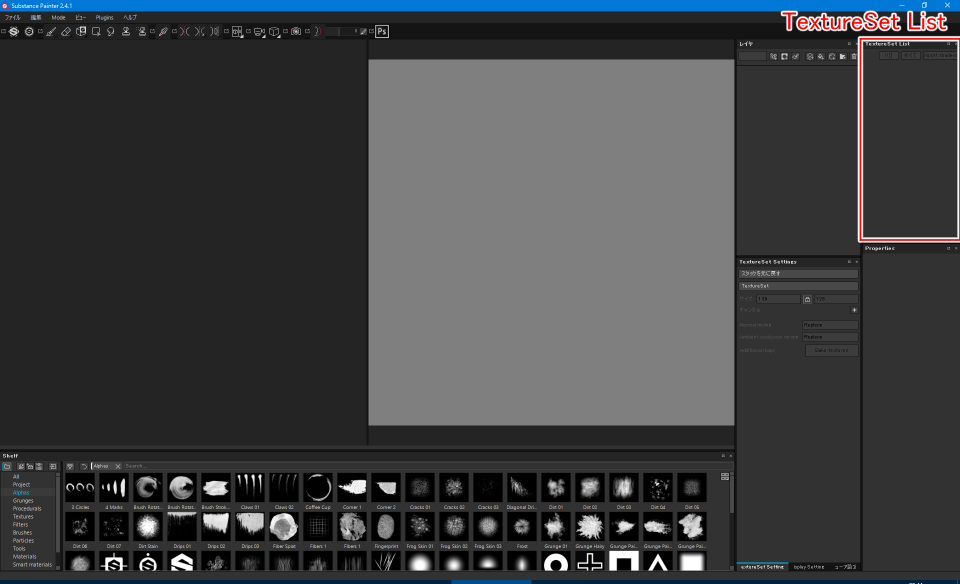The image size is (960, 584).
Task: Select the All shelf category
Action: pyautogui.click(x=16, y=477)
